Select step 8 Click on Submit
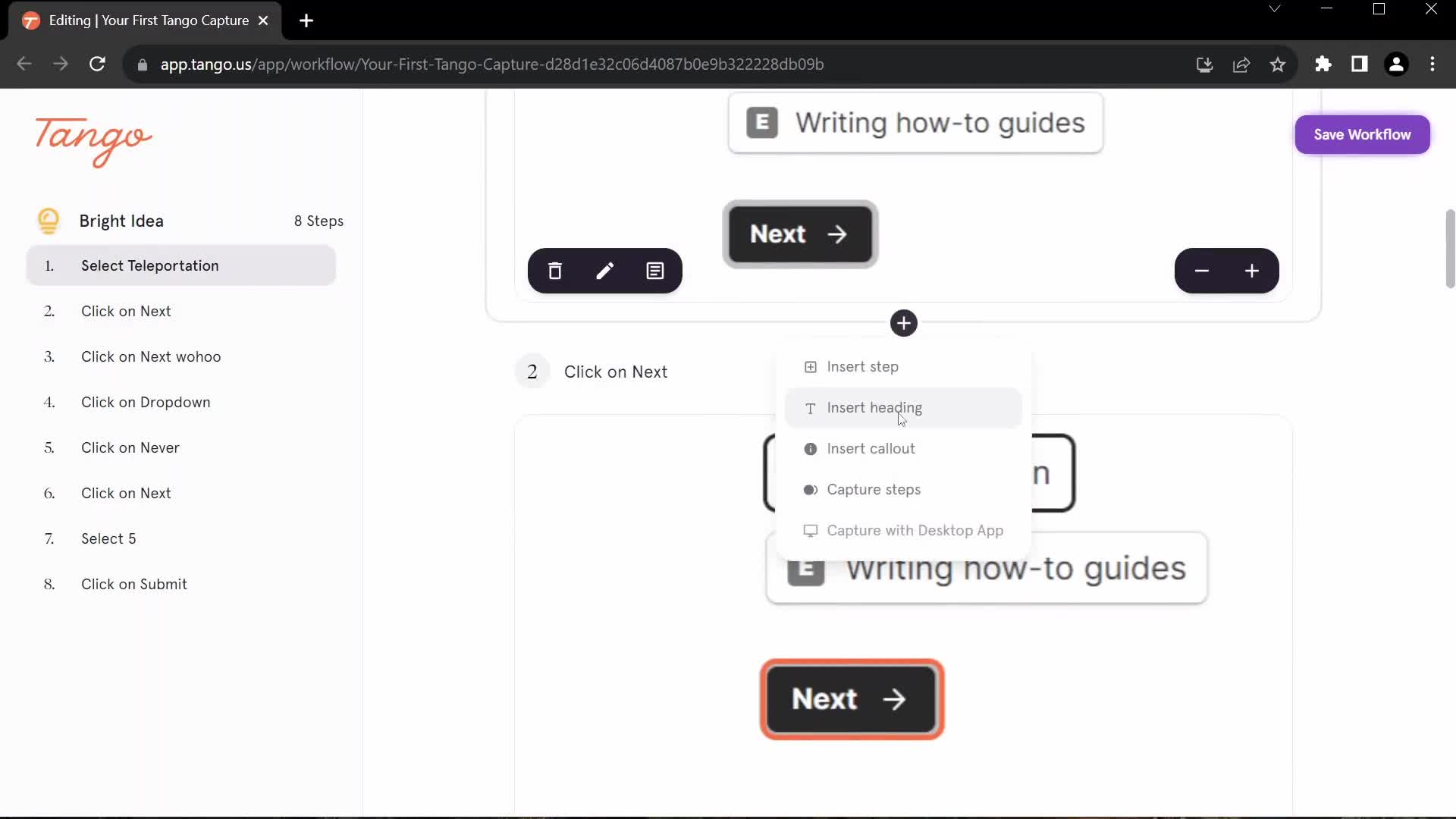Screen dimensions: 1456x819 click(134, 583)
